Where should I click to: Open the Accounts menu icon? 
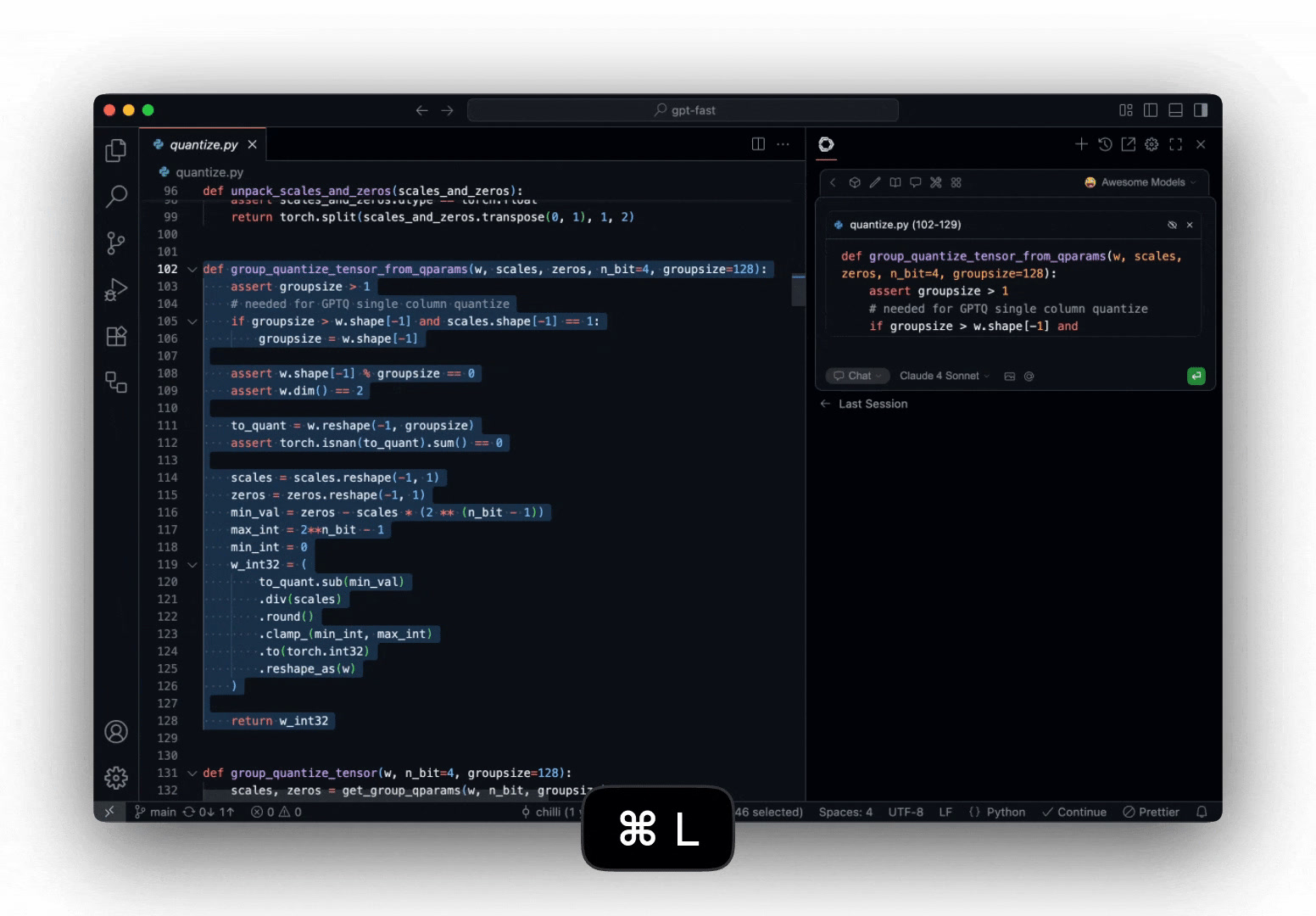pos(116,731)
